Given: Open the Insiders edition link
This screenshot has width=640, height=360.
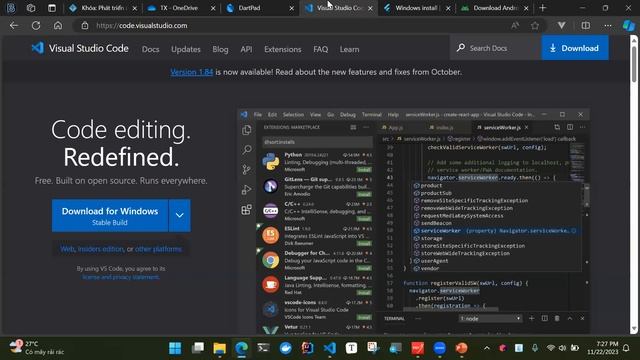Looking at the screenshot, I should 100,249.
